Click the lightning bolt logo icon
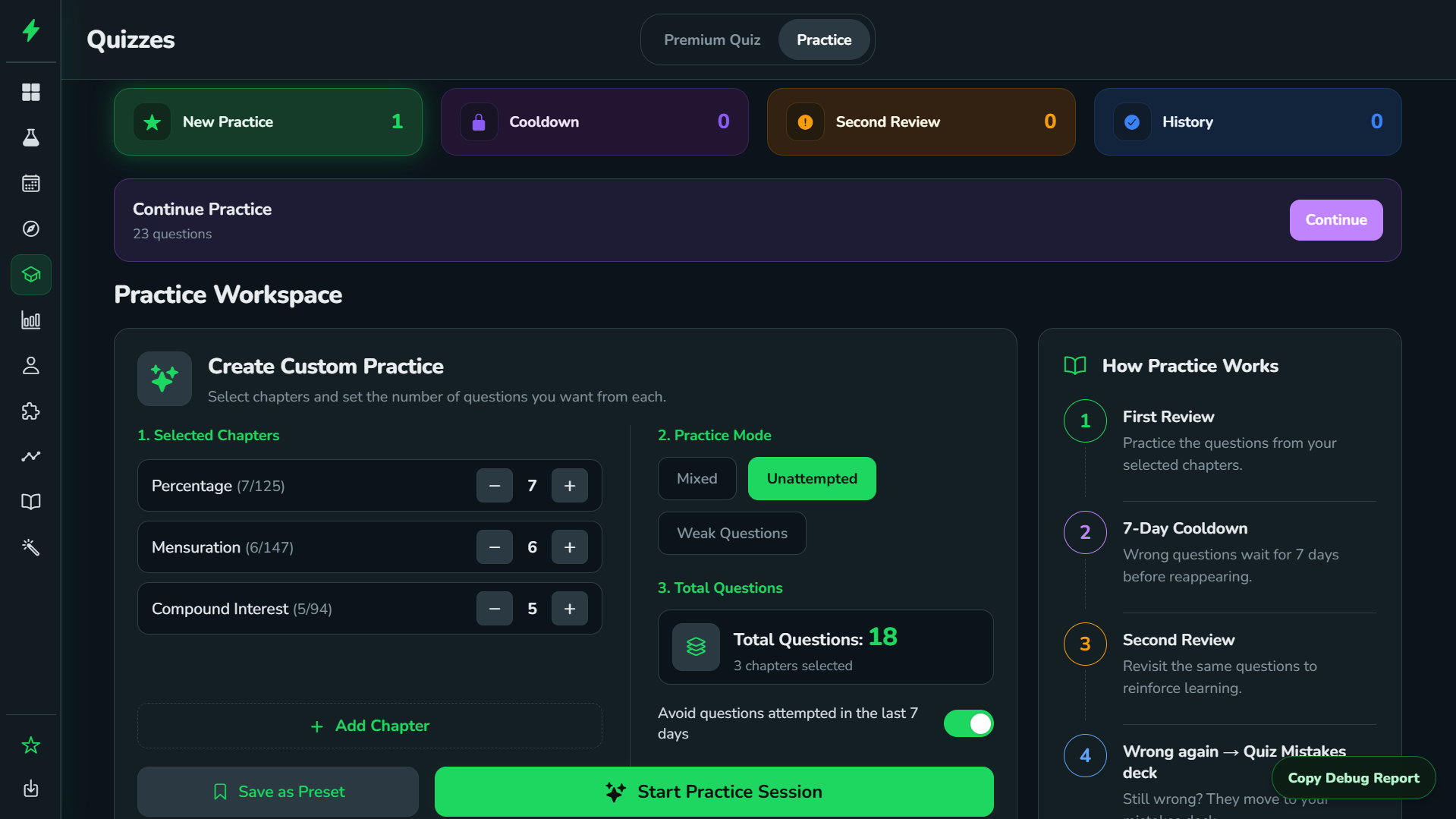Viewport: 1456px width, 819px height. pyautogui.click(x=31, y=30)
